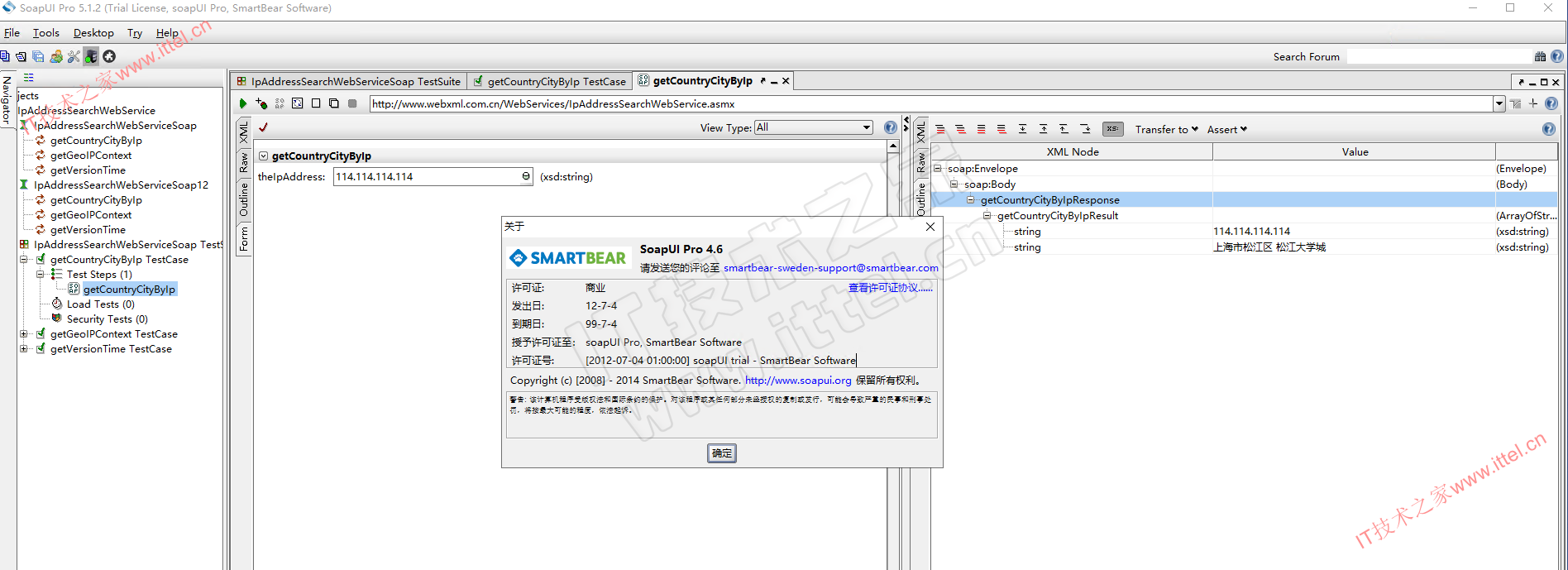This screenshot has width=1568, height=570.
Task: Collapse getCountryCityByIpResult node
Action: pyautogui.click(x=987, y=215)
